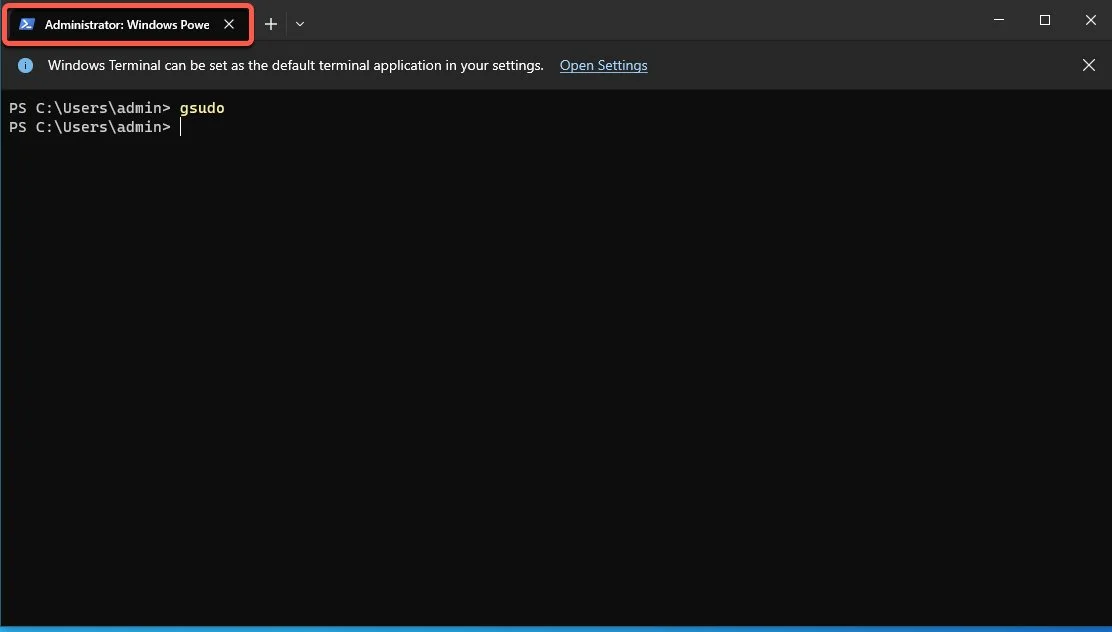Dismiss the default terminal banner via its X icon
Screen dimensions: 1112x632
coord(1089,64)
